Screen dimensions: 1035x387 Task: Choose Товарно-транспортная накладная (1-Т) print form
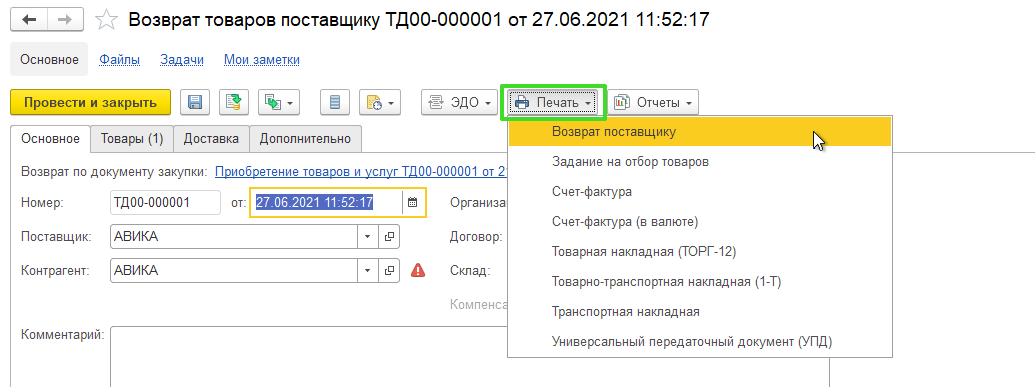click(700, 281)
